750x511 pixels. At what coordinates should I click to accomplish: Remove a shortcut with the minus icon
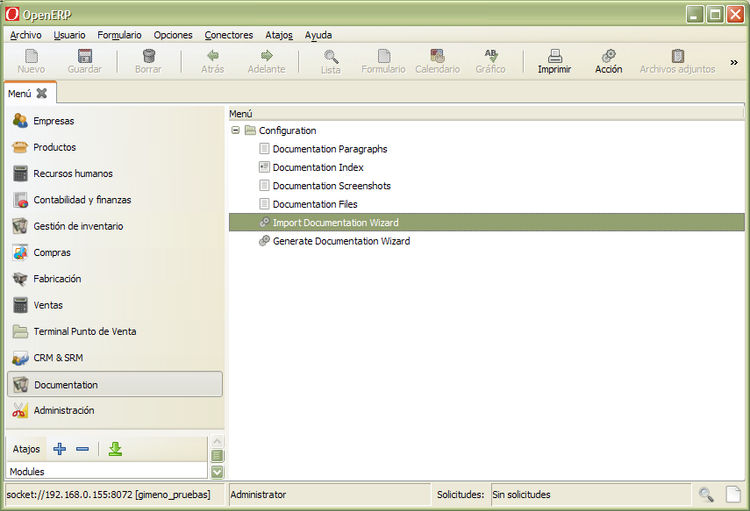83,449
